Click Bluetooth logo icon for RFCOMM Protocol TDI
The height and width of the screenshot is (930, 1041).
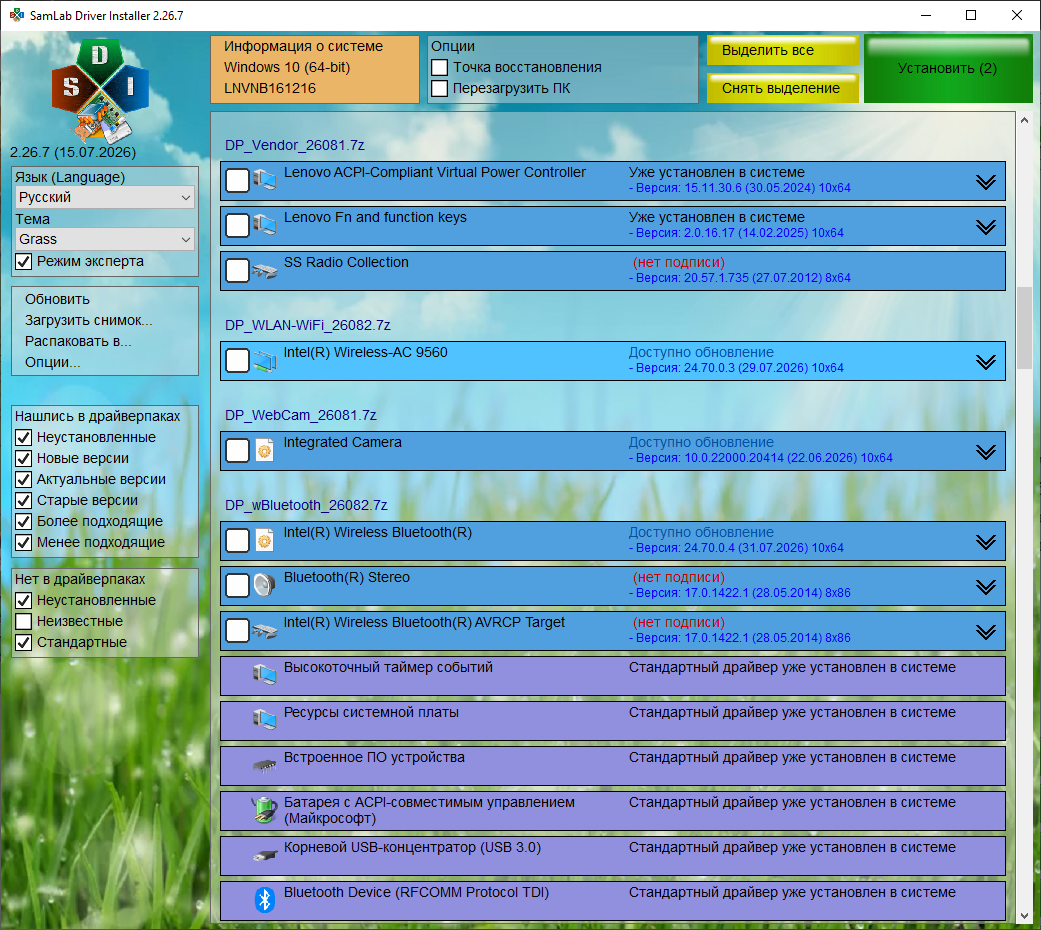coord(264,899)
